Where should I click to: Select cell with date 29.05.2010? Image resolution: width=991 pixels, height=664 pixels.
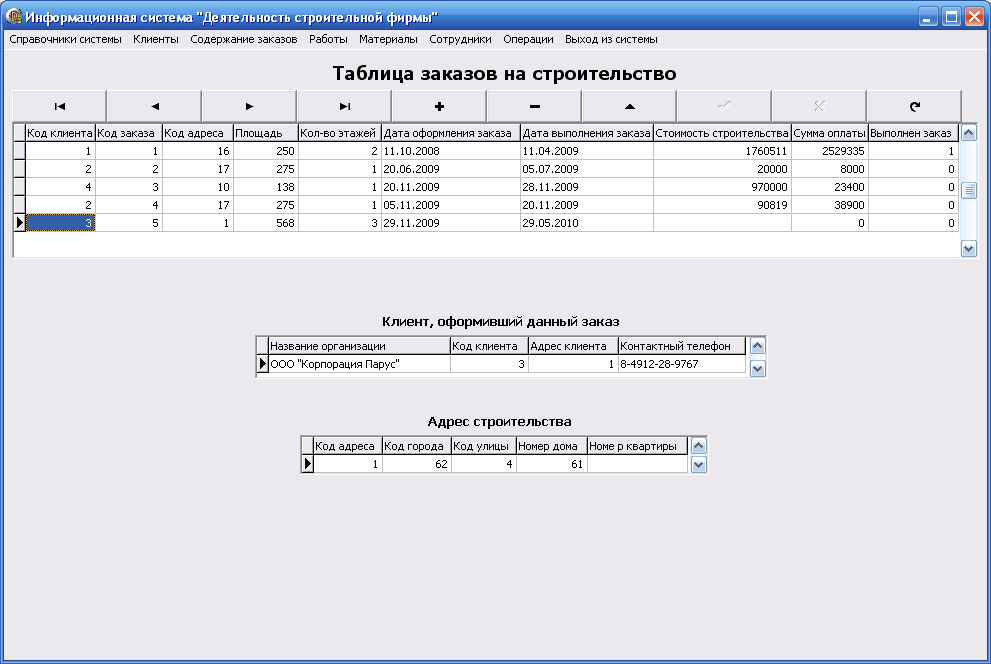(587, 223)
